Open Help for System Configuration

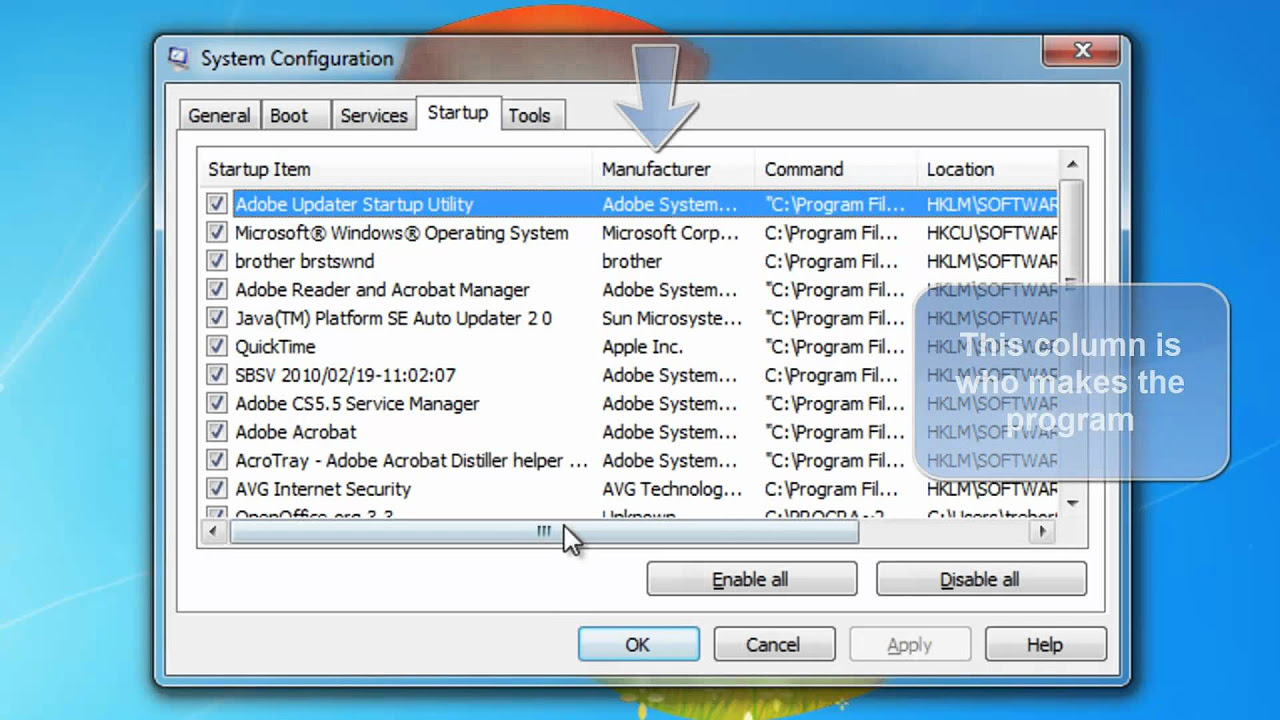[x=1045, y=645]
